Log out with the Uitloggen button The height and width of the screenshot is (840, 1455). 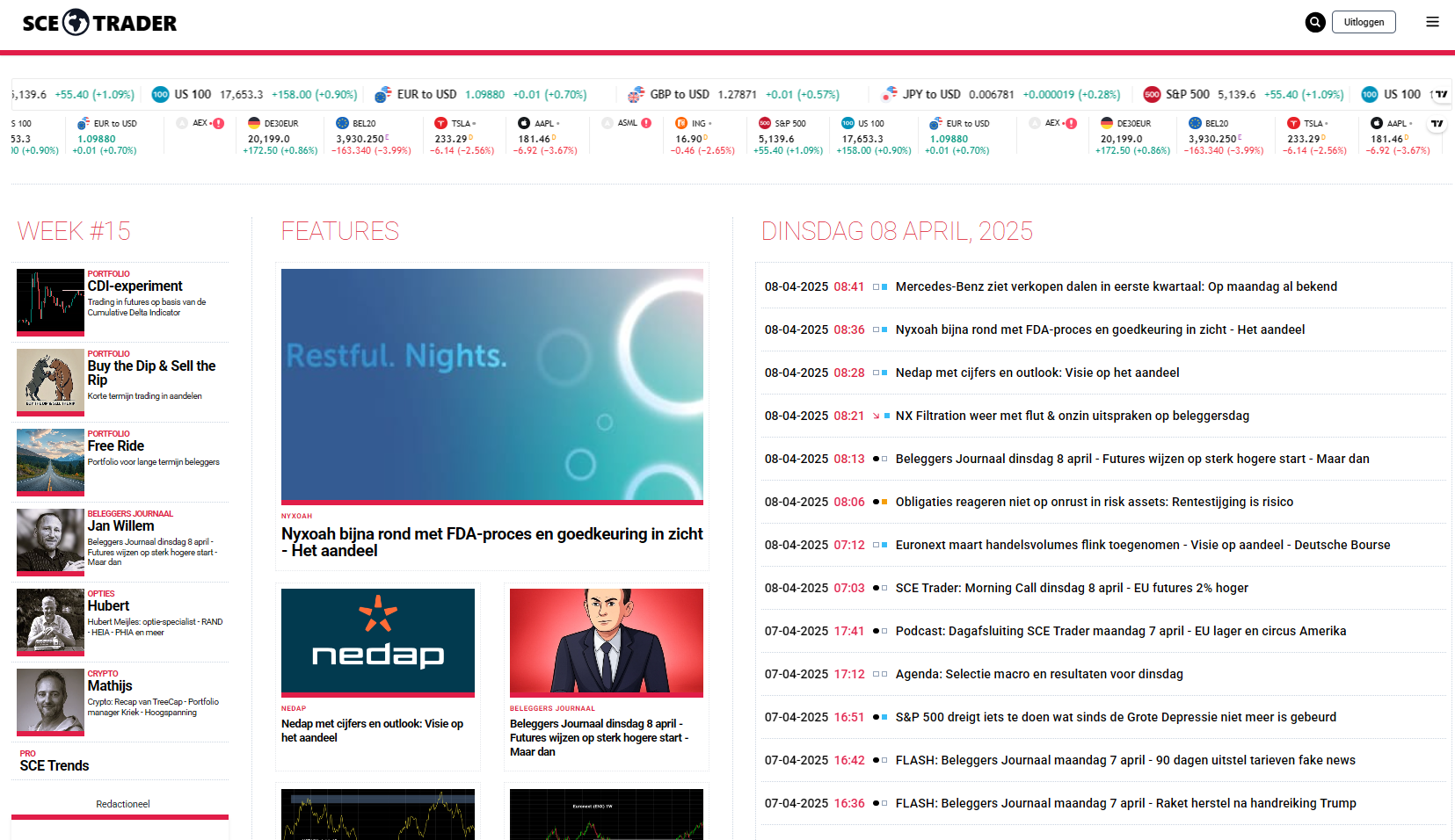1364,22
